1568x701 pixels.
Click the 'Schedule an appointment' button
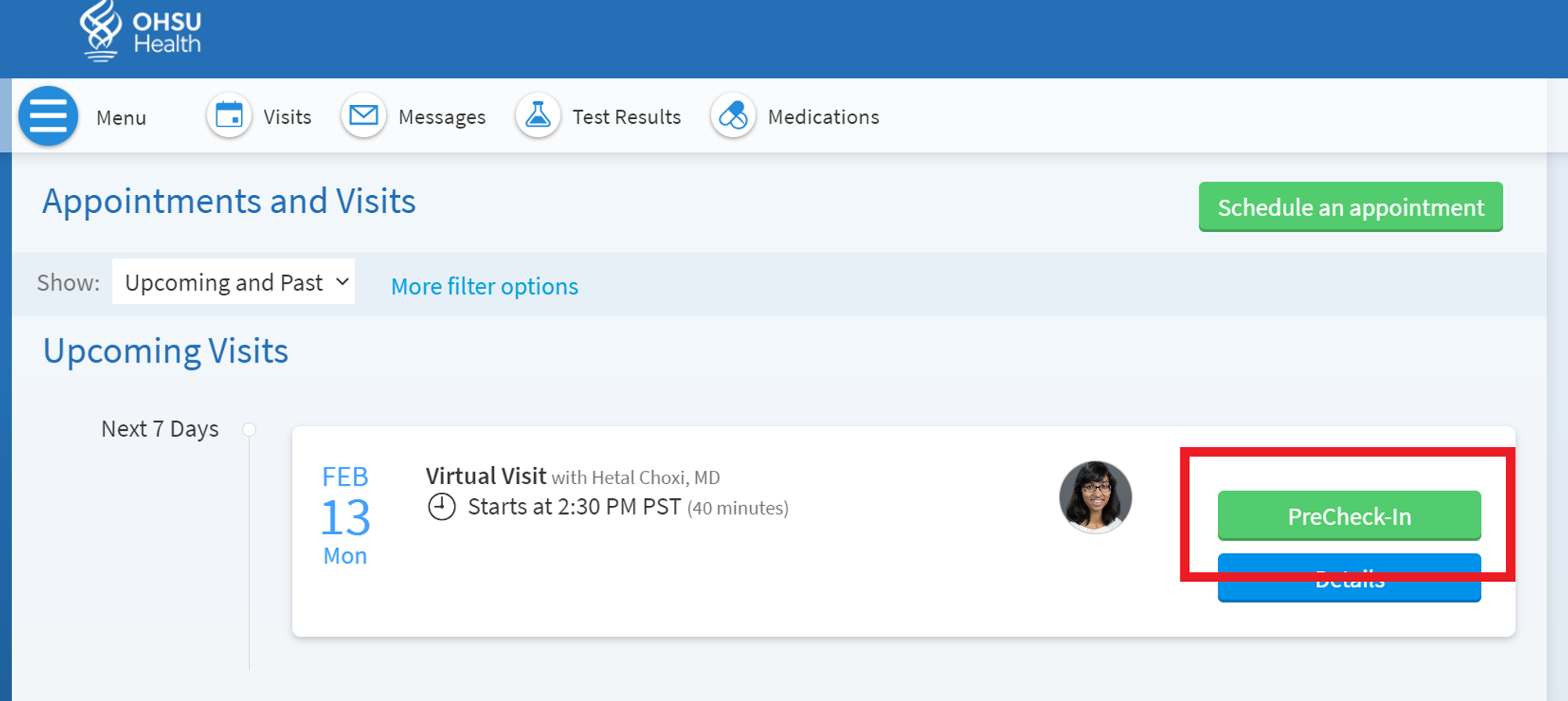1350,207
